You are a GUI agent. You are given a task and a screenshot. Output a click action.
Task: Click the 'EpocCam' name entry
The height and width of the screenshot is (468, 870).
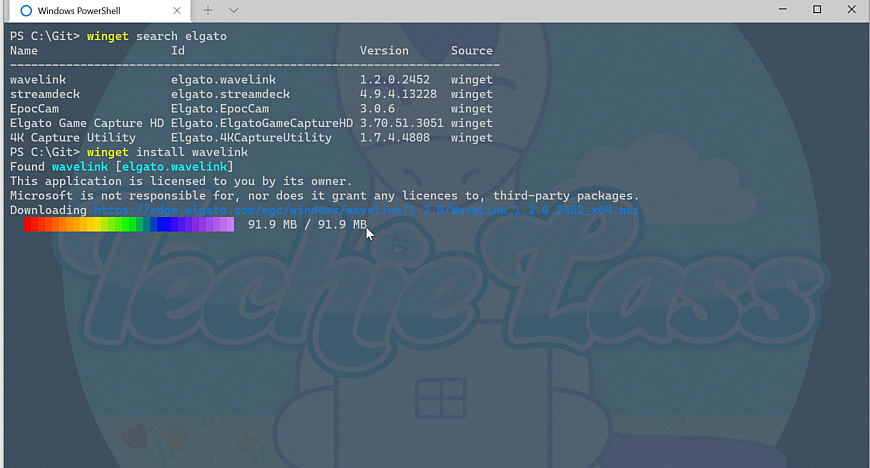(34, 108)
